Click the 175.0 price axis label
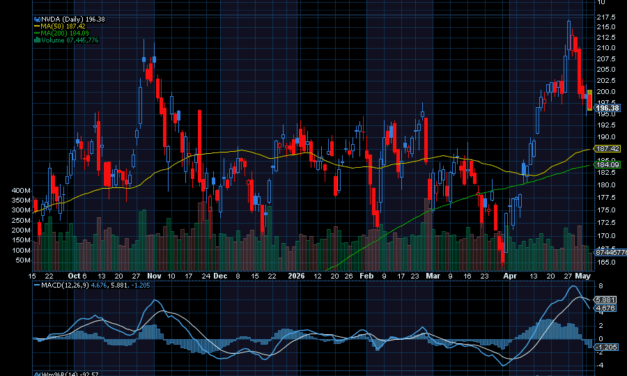 [x=606, y=210]
